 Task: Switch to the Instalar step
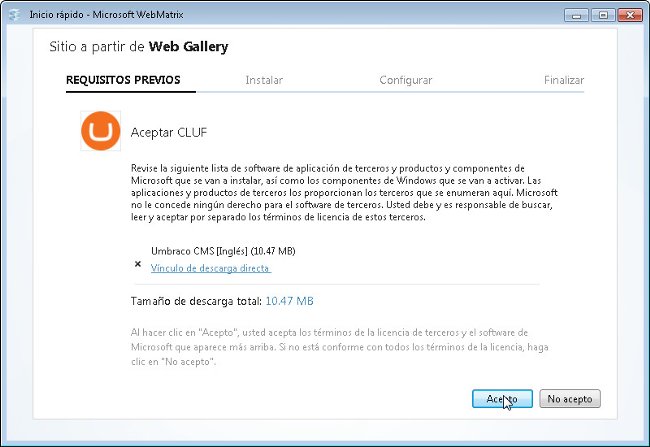[264, 80]
